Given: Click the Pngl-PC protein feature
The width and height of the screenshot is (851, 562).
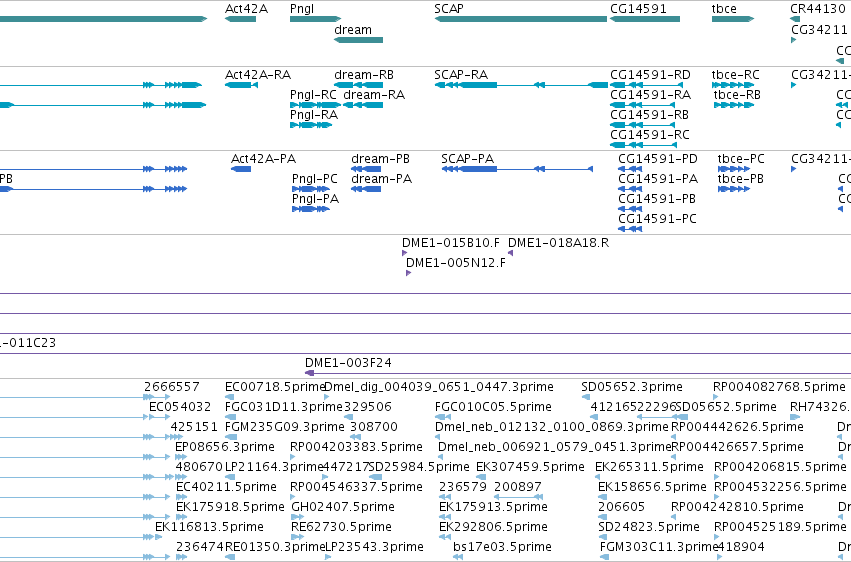Looking at the screenshot, I should [311, 189].
